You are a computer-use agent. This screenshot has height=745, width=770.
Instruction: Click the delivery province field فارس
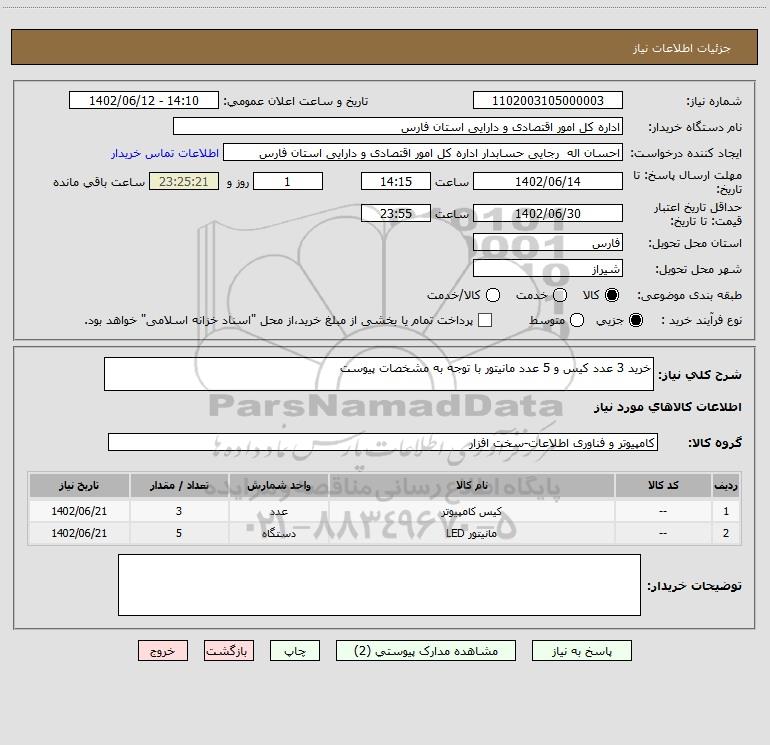pos(548,242)
